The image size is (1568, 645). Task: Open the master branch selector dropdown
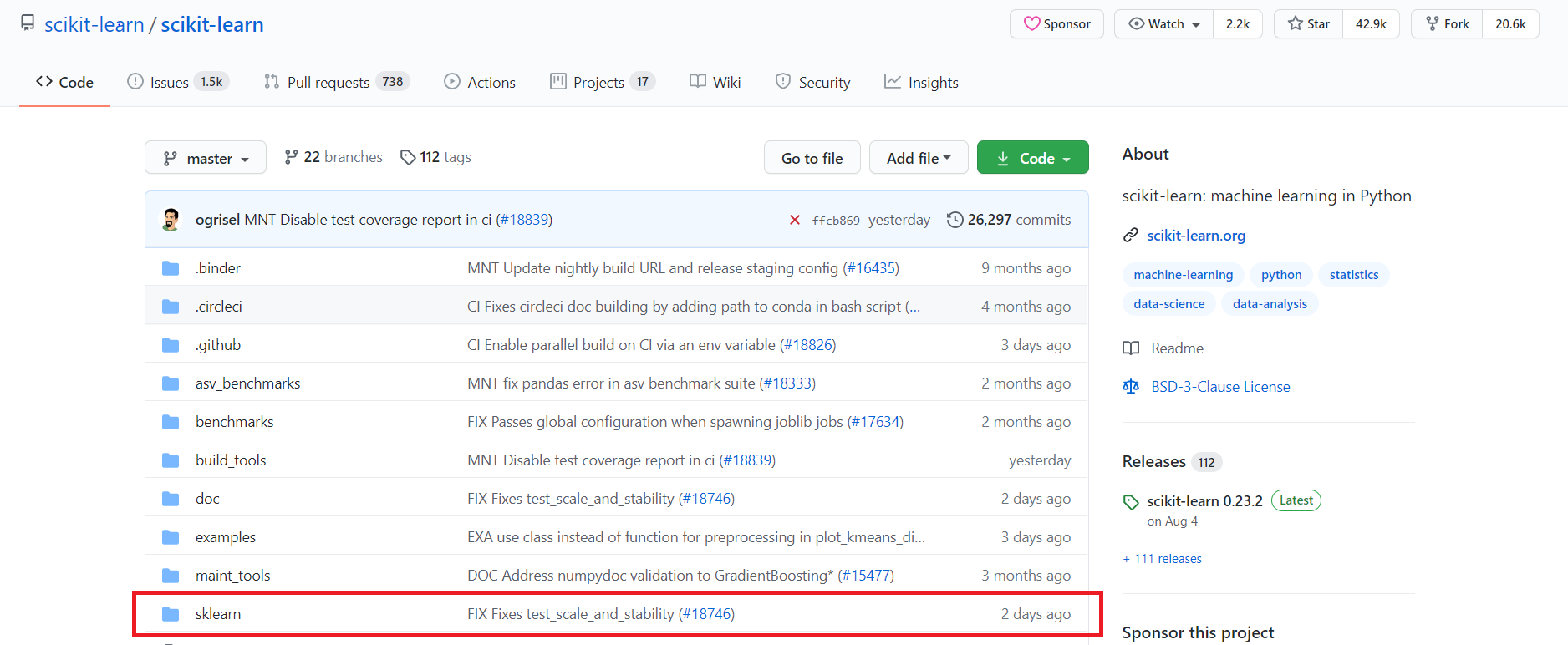click(206, 158)
